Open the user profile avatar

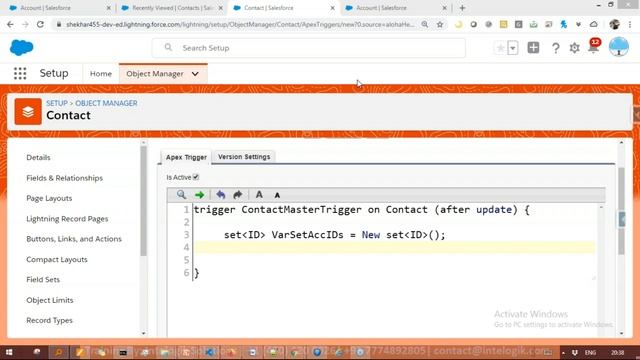619,47
